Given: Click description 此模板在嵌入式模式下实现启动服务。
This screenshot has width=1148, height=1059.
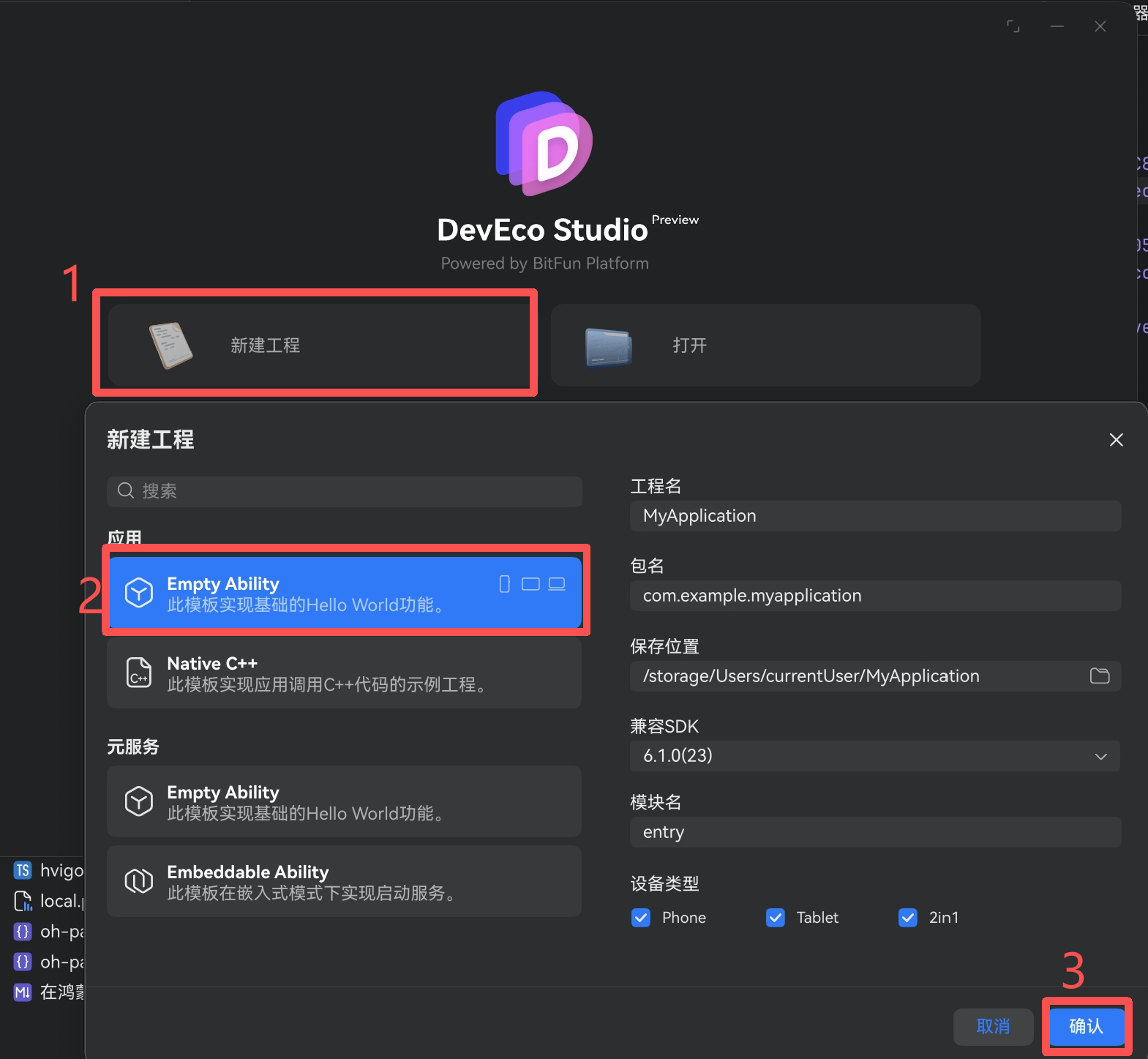Looking at the screenshot, I should [311, 893].
